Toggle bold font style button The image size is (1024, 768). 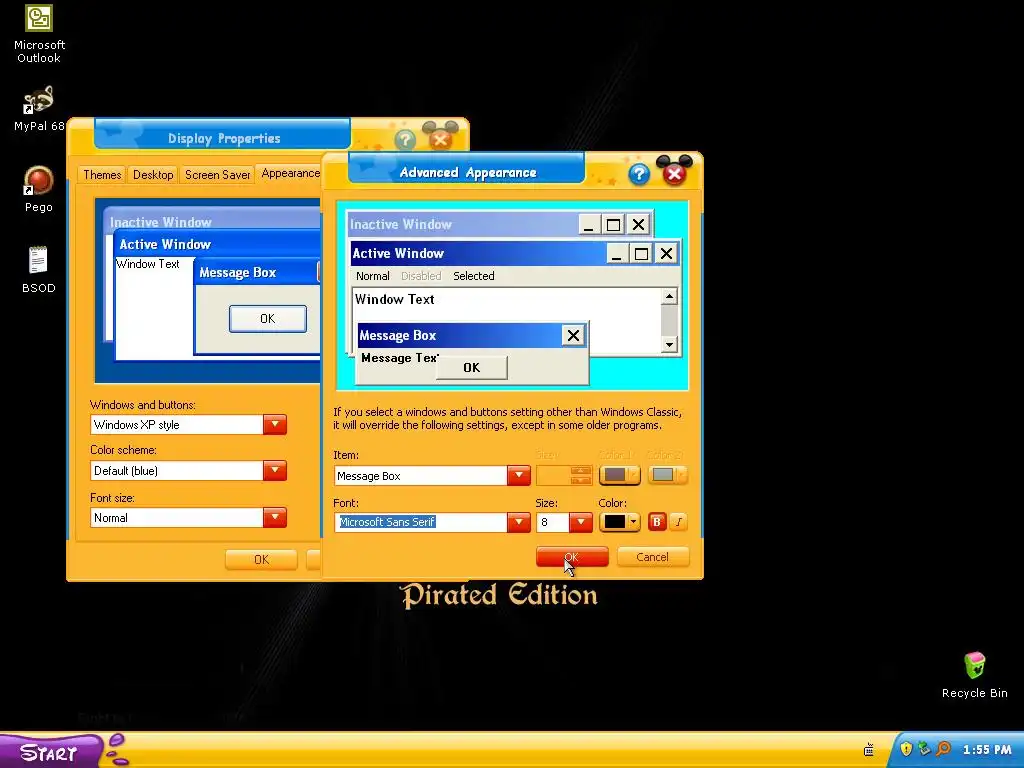point(657,522)
